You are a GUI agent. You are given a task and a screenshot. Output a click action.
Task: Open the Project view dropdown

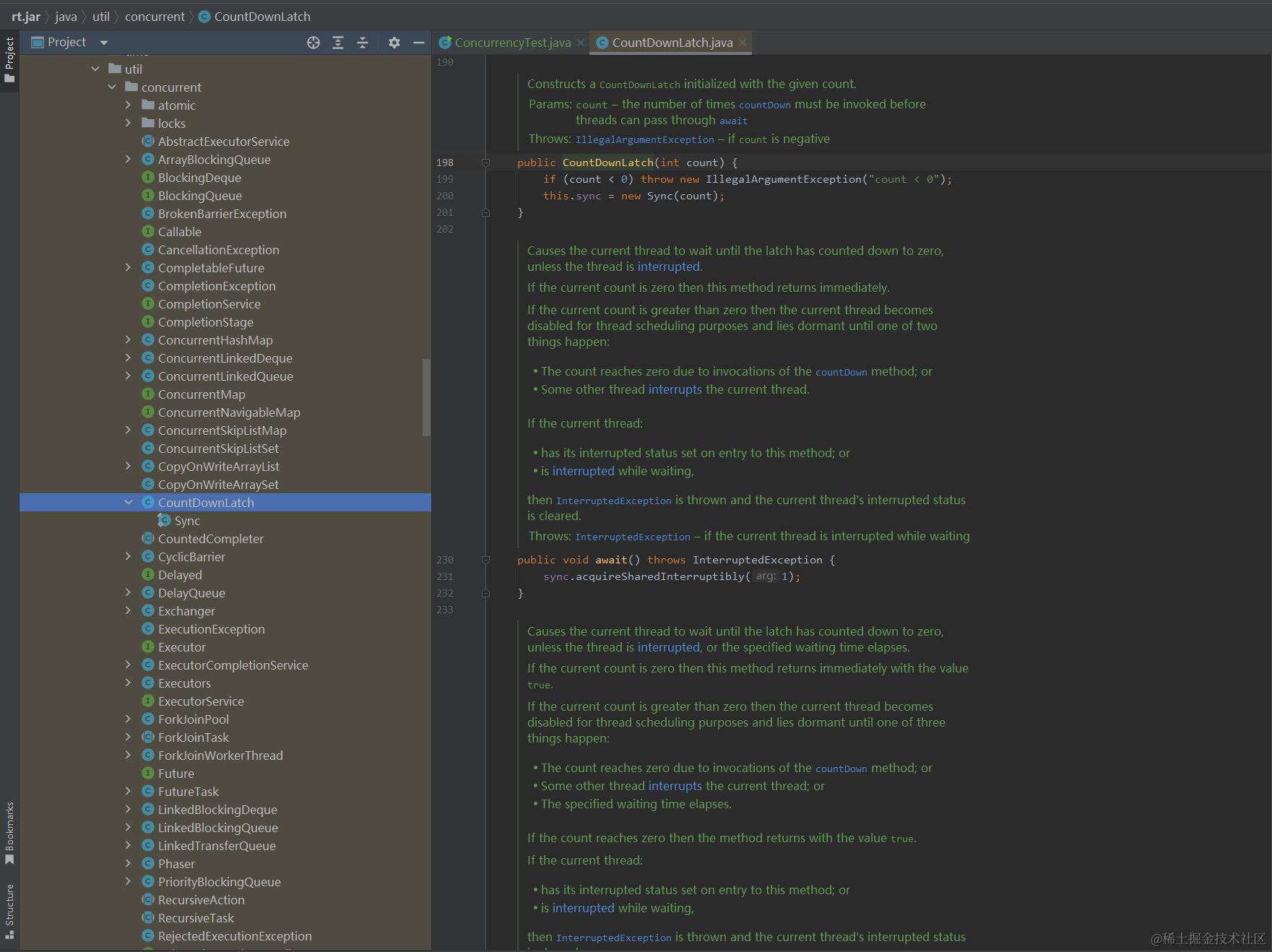(x=104, y=43)
